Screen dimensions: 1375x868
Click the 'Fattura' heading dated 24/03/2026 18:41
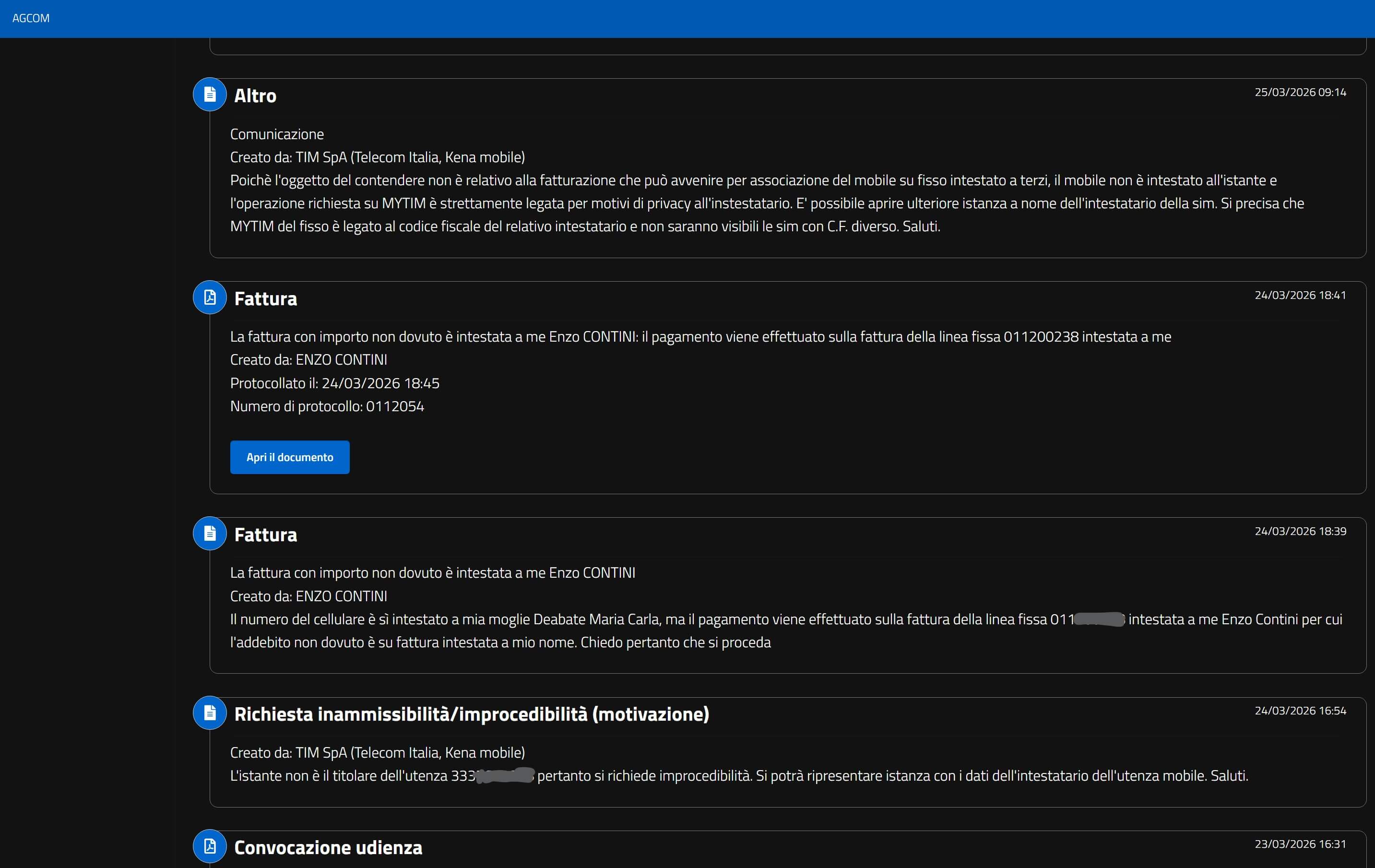click(265, 298)
